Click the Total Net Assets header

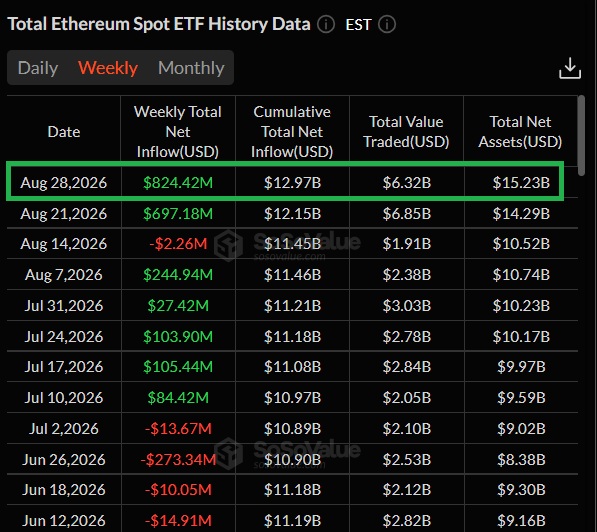tap(520, 132)
